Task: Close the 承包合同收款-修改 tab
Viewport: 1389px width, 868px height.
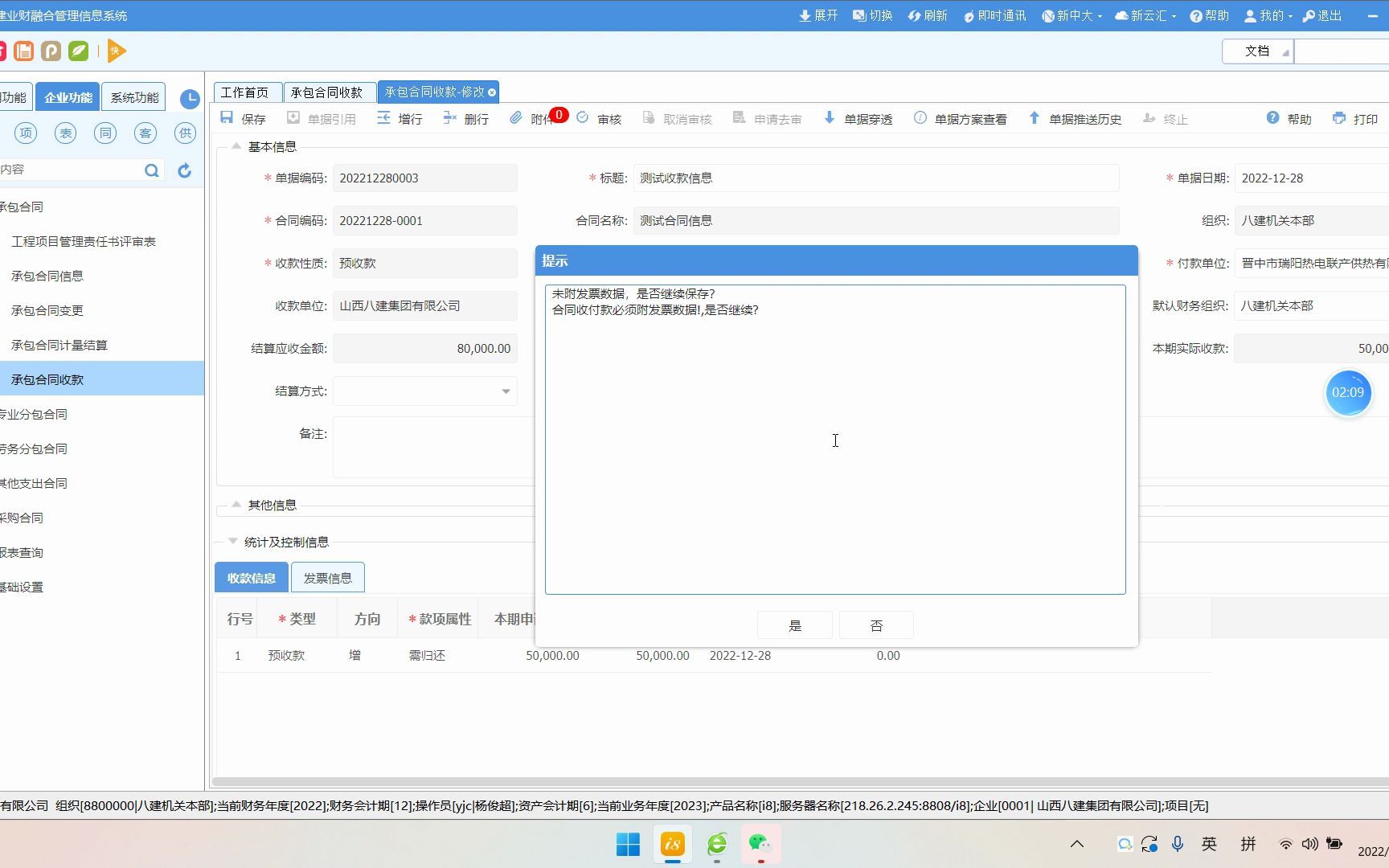Action: [x=492, y=92]
